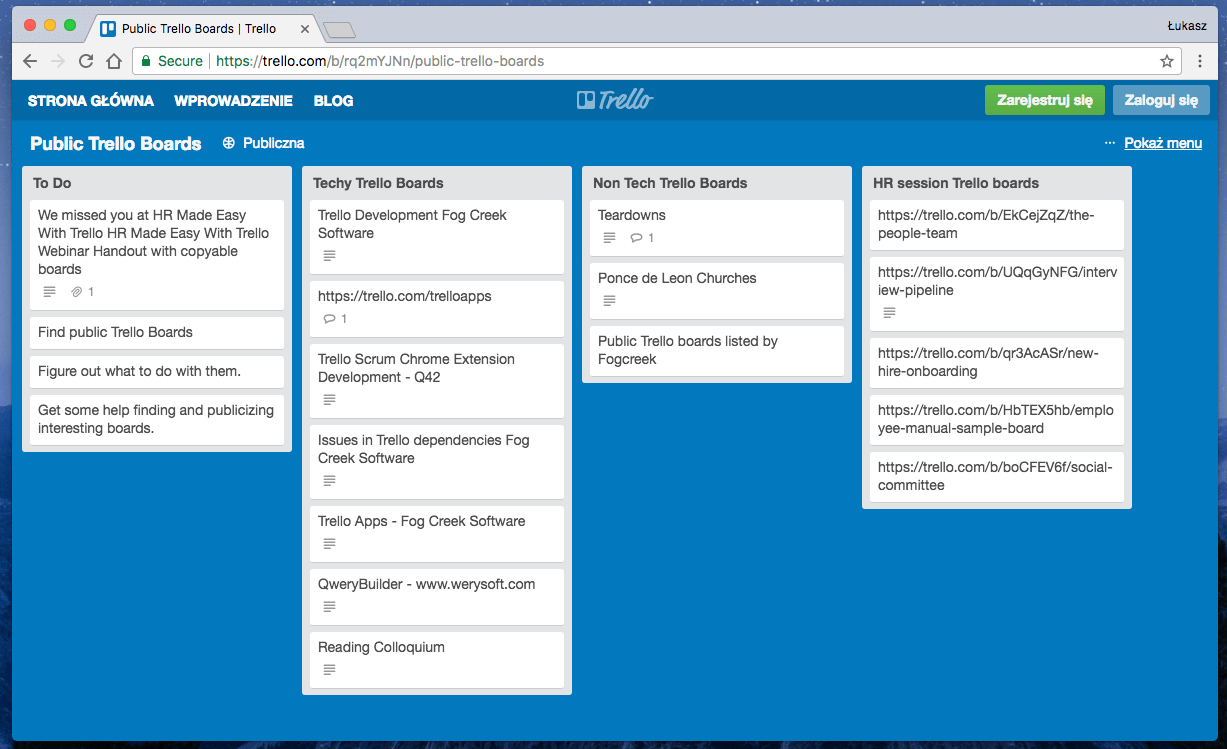Click the description icon on the HR Made Easy card

[x=49, y=292]
